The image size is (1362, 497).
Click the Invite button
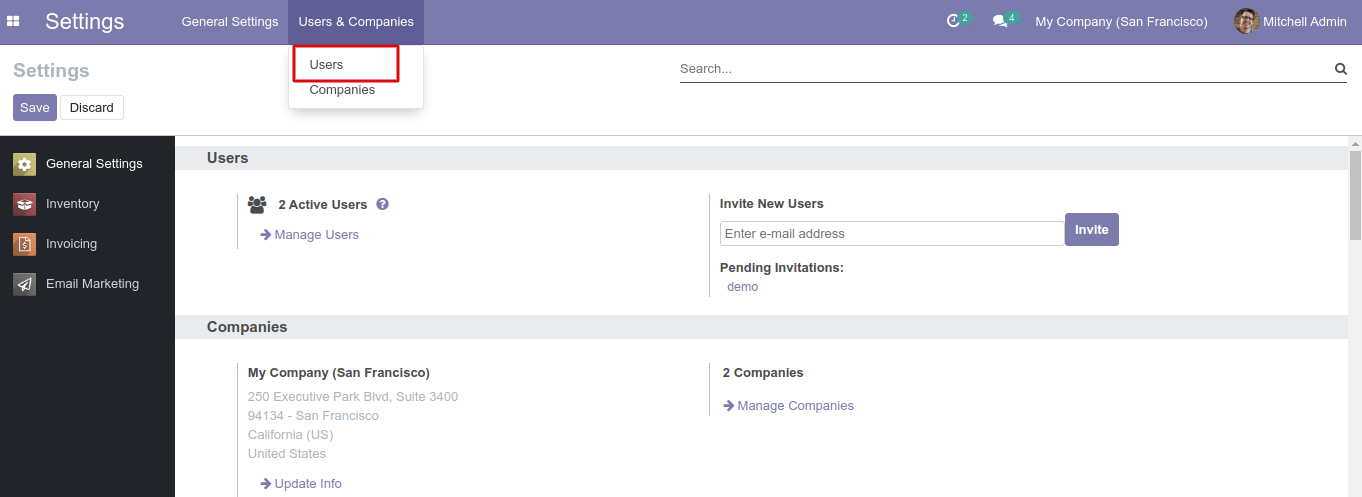pyautogui.click(x=1091, y=230)
